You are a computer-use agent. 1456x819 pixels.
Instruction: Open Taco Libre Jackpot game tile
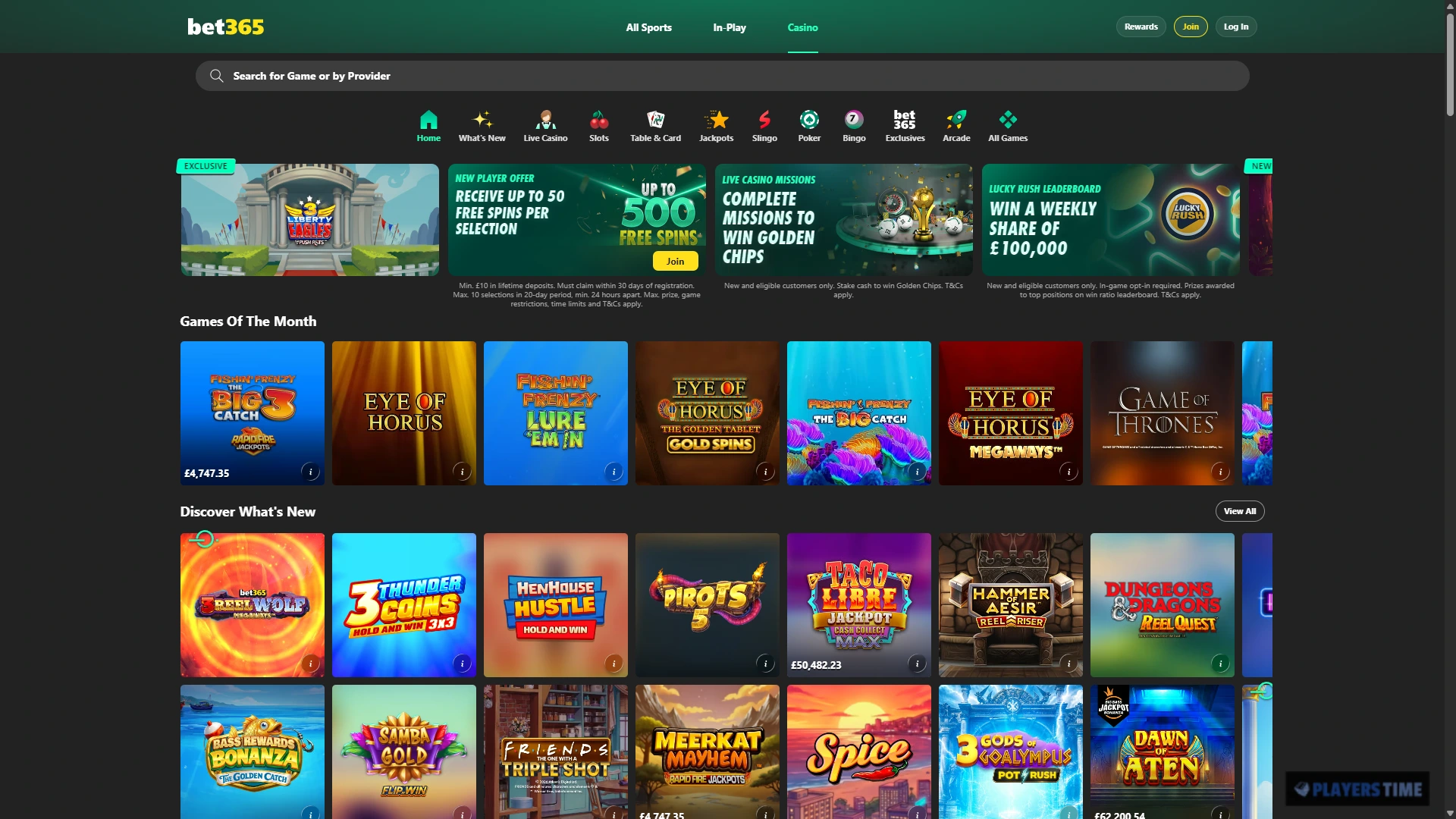pos(859,605)
